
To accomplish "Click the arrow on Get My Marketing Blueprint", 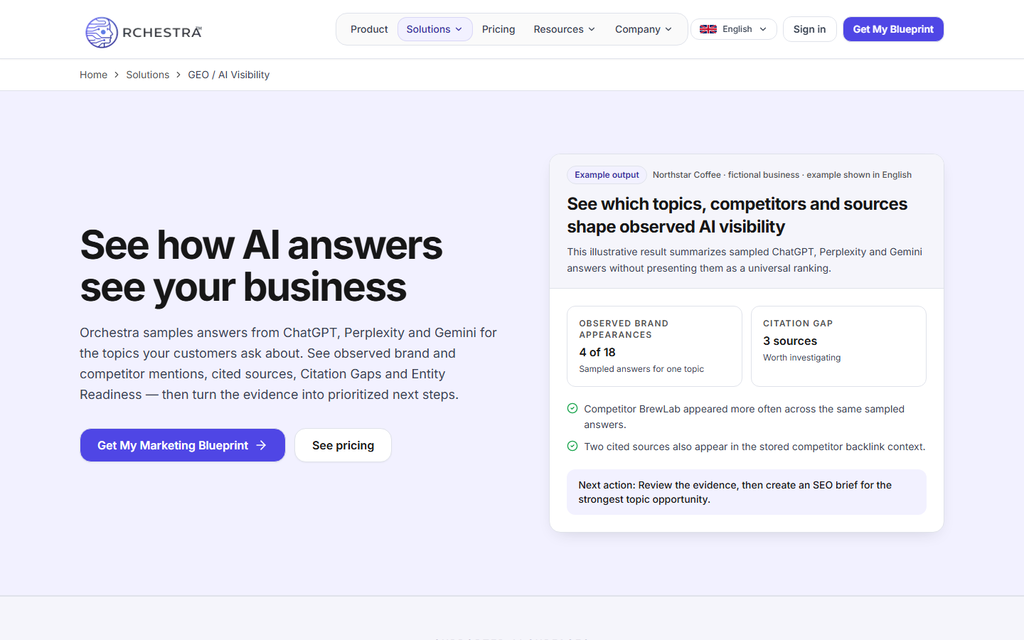I will coord(261,445).
